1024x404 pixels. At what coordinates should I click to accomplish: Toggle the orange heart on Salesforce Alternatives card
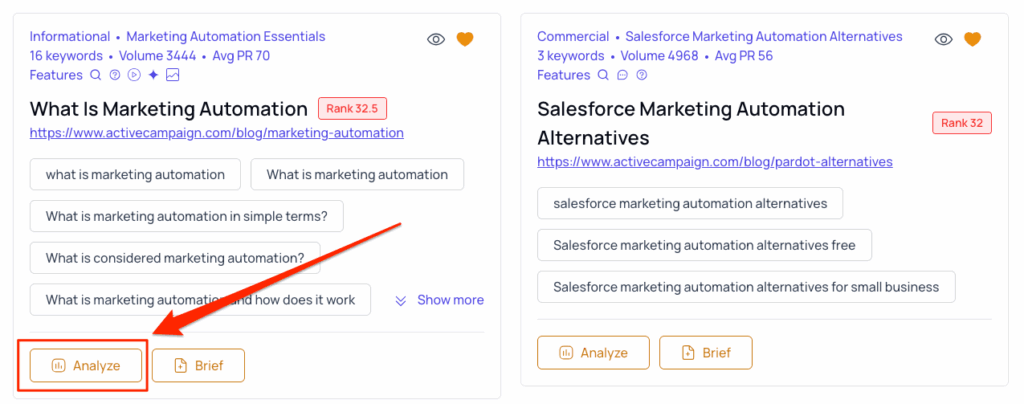[972, 40]
